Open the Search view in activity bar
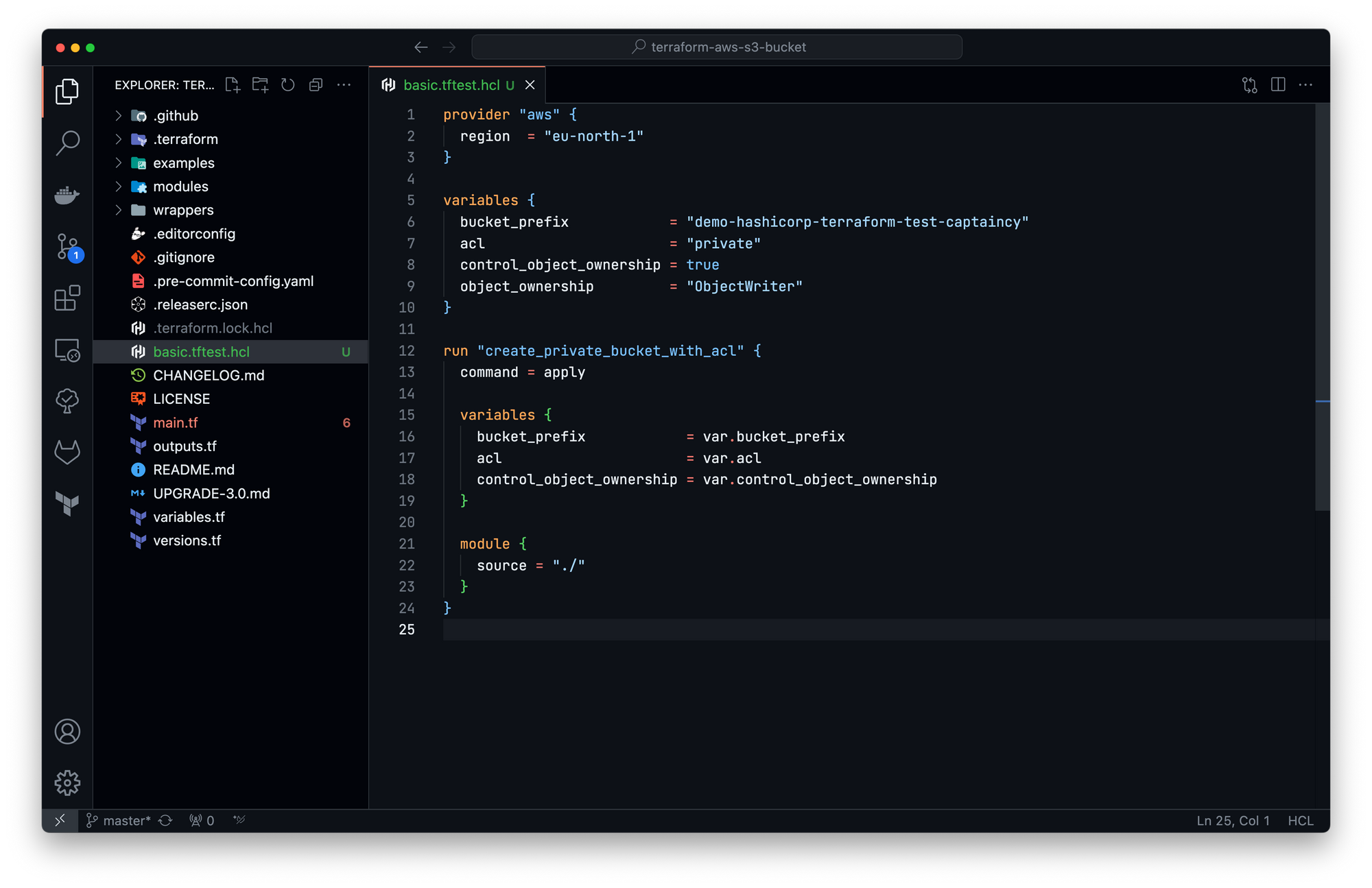Viewport: 1372px width, 888px height. (67, 143)
